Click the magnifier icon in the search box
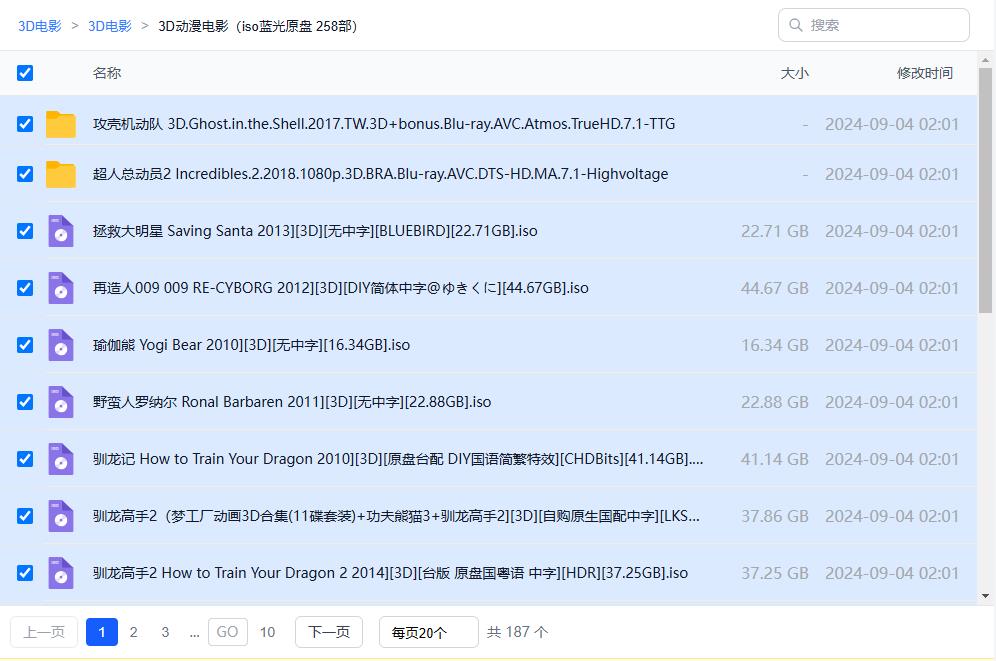 tap(796, 25)
